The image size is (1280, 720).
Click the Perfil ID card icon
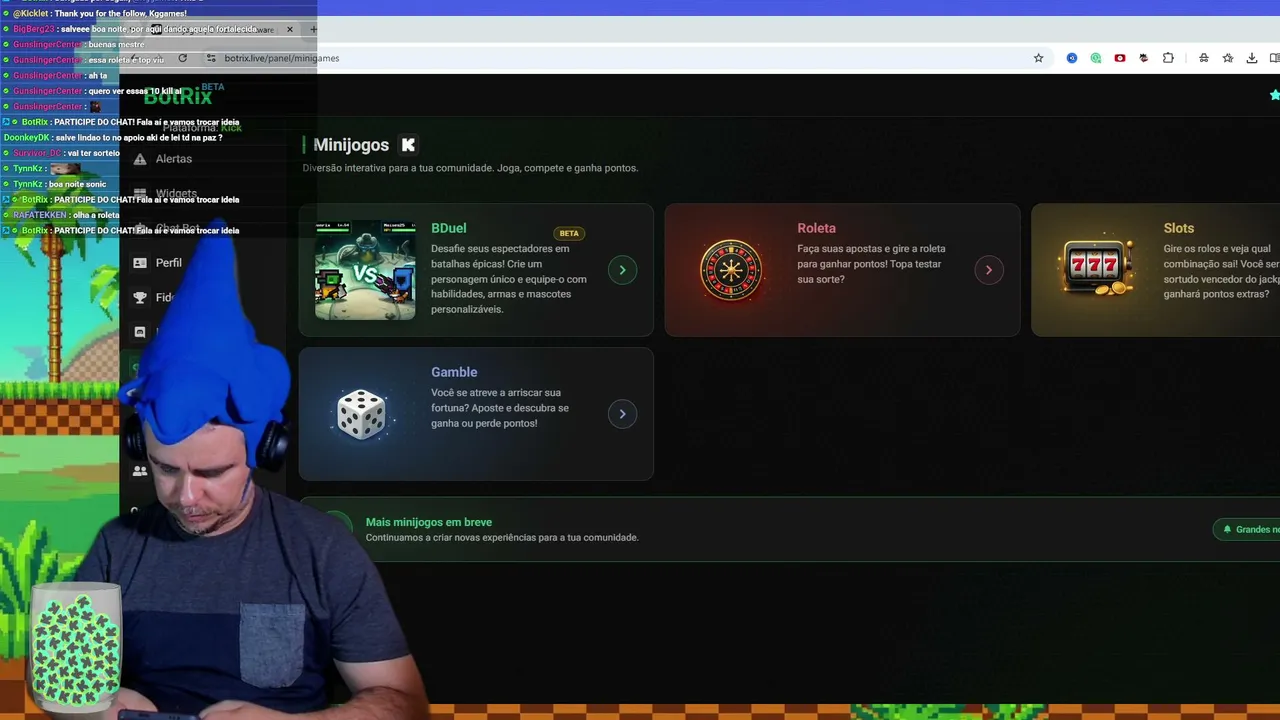(140, 263)
